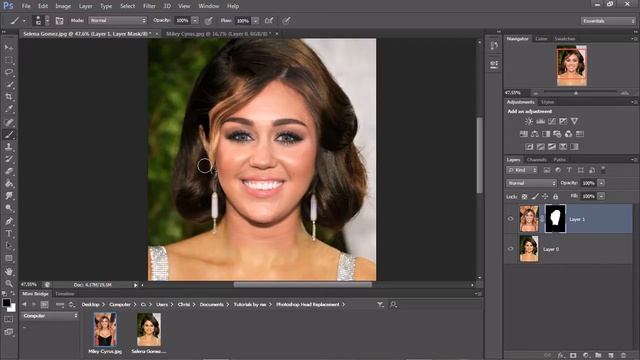Select the Rectangular Marquee tool
Screen dimensions: 640x360
(9, 60)
